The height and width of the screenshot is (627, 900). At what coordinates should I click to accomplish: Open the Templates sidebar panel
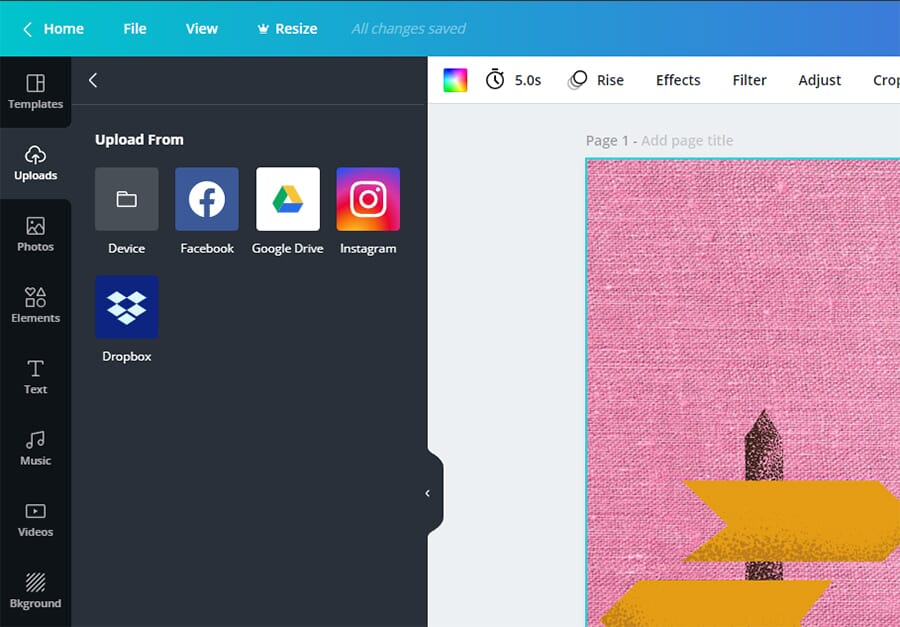(36, 92)
